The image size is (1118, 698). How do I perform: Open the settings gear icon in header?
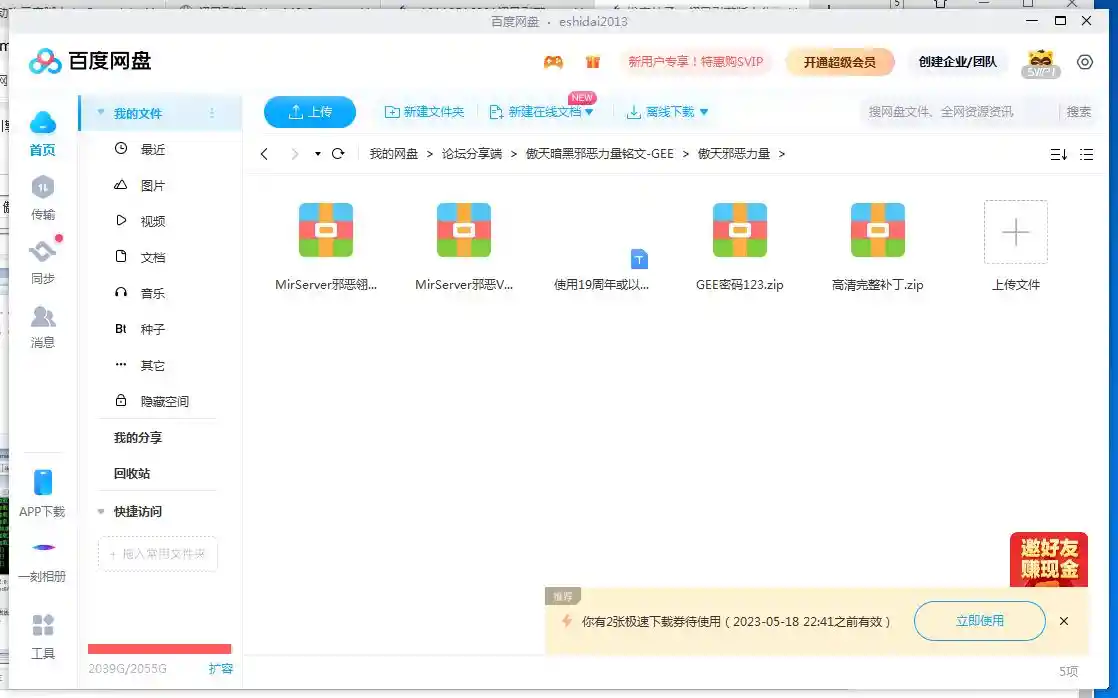coord(1084,62)
